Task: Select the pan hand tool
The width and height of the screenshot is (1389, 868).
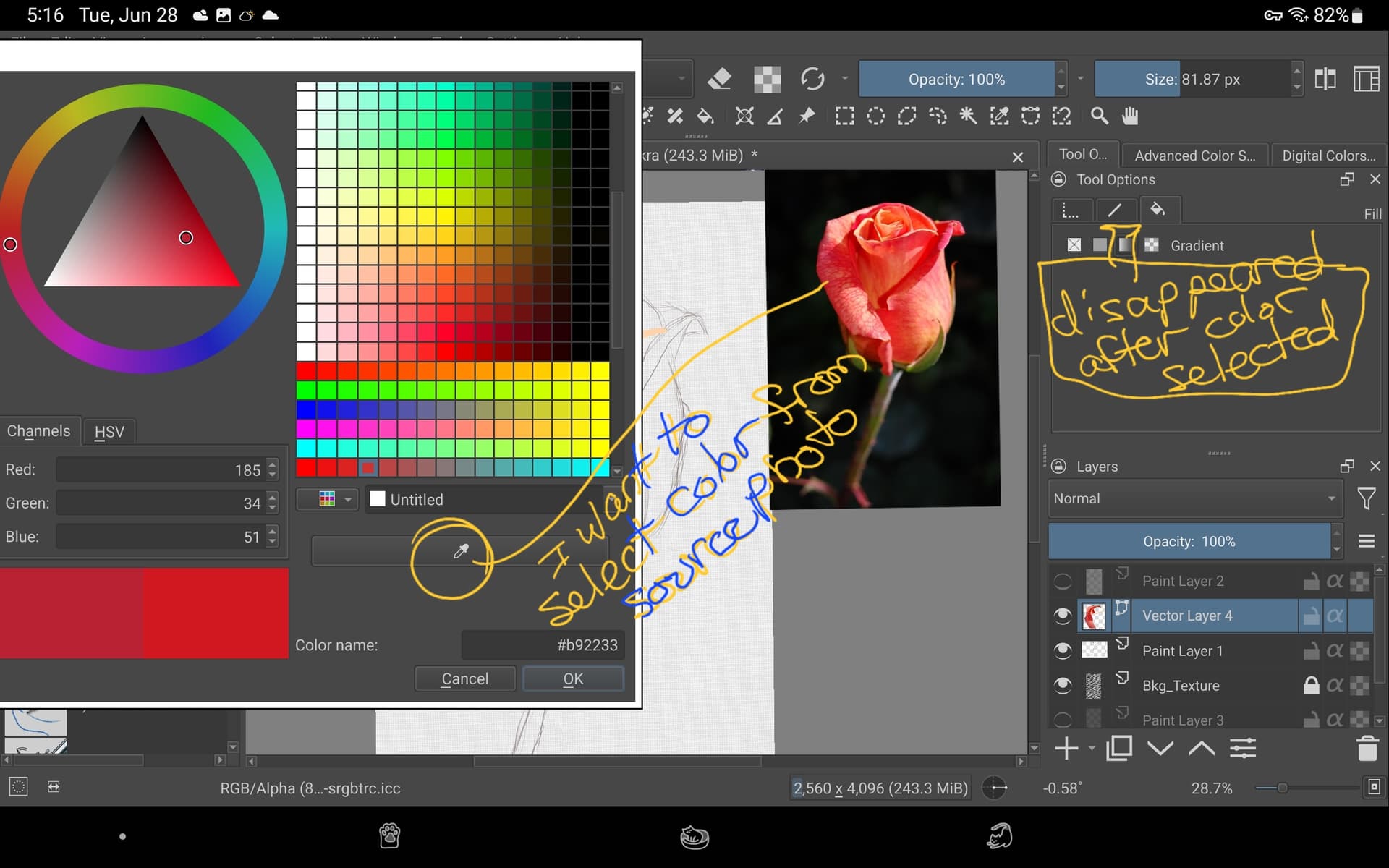Action: [x=1130, y=116]
